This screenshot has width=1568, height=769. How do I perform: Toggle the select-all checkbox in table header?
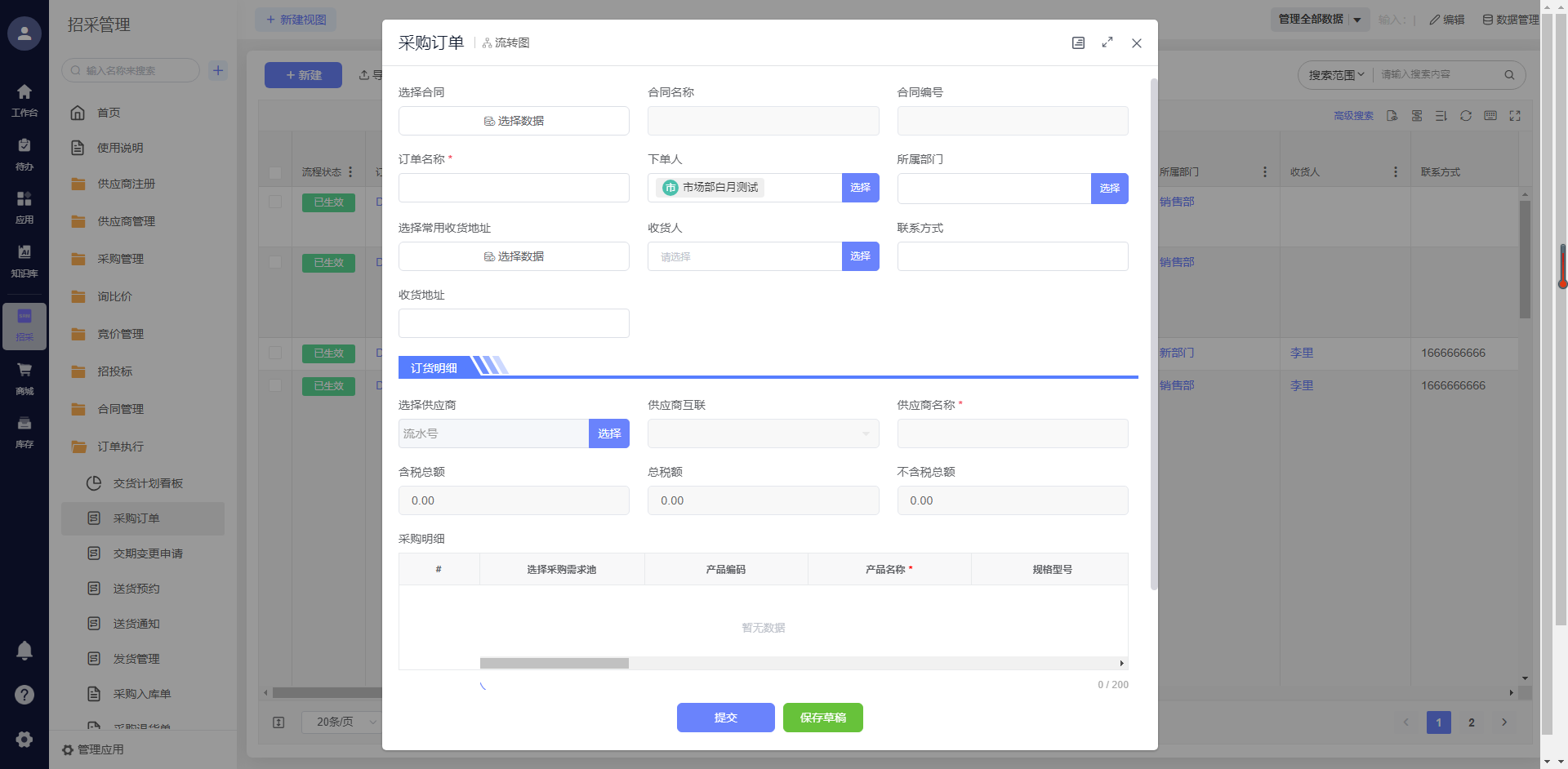pyautogui.click(x=275, y=172)
